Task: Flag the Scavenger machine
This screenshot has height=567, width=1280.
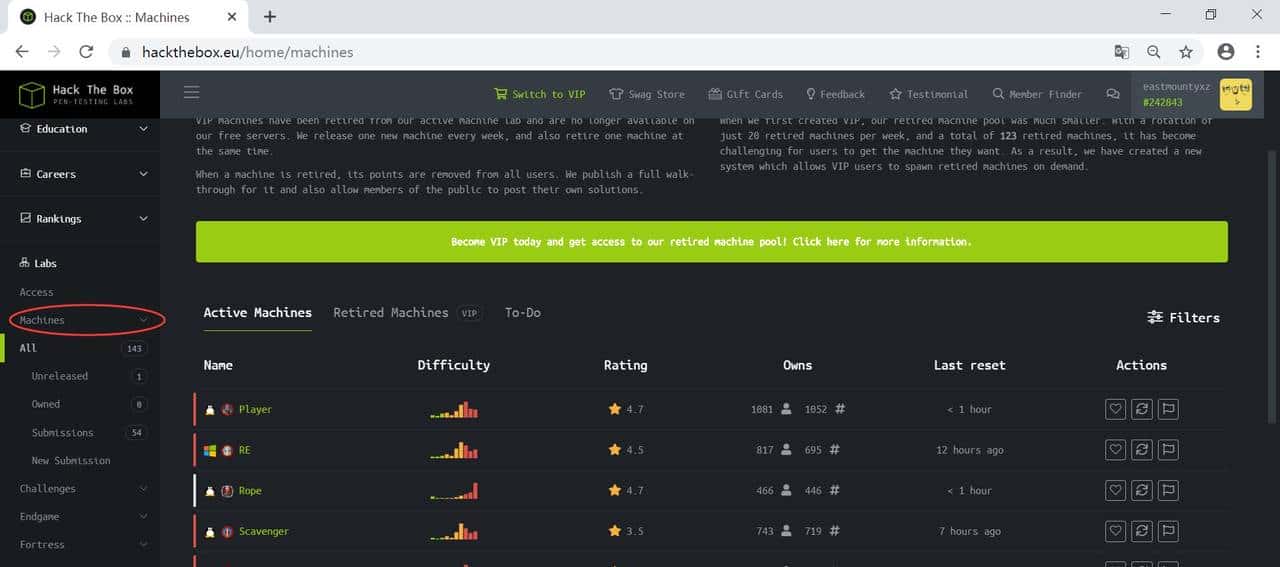Action: click(x=1168, y=531)
